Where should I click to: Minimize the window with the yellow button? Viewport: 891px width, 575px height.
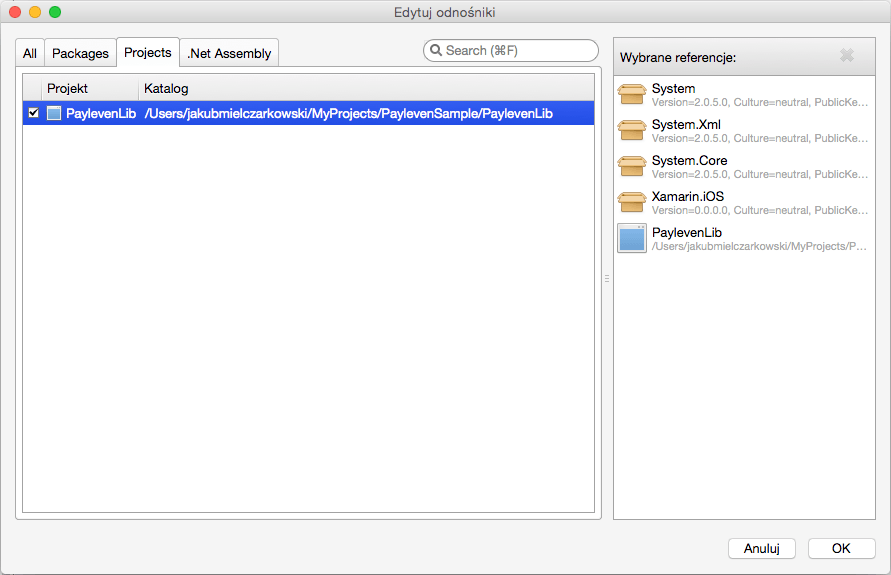pyautogui.click(x=35, y=12)
